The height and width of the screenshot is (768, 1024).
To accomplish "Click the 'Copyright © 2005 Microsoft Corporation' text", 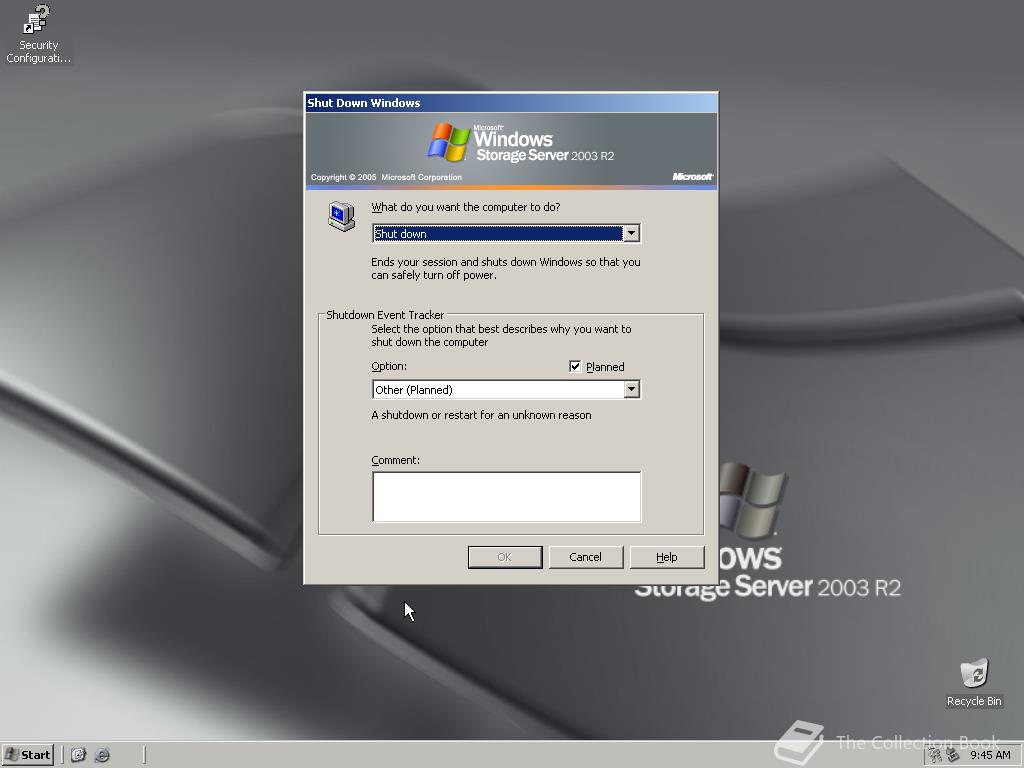I will tap(386, 177).
